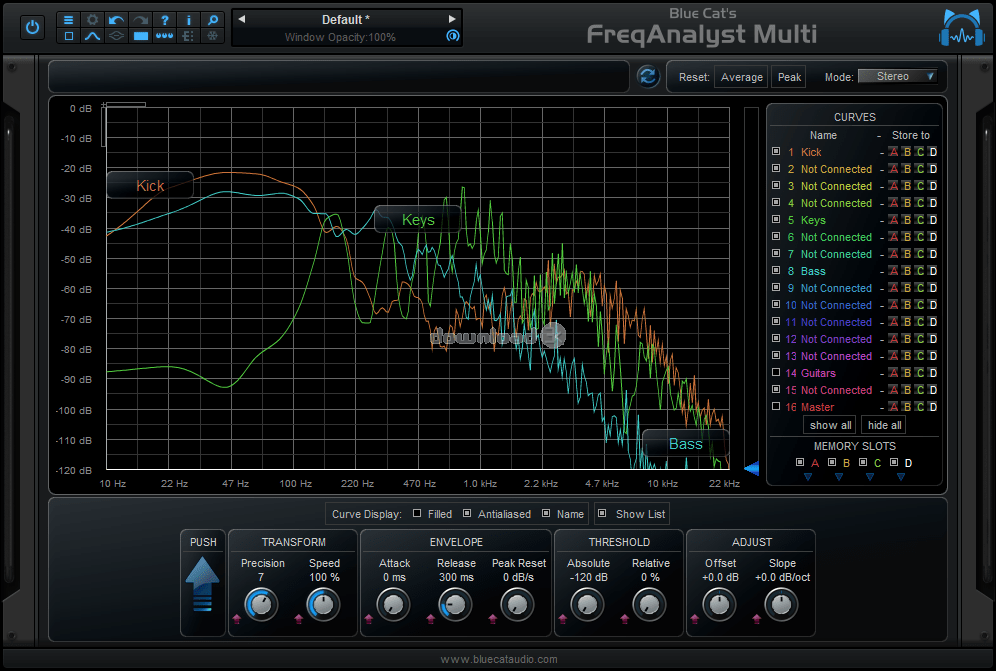Click the Kick label on the graph
The image size is (996, 671).
point(150,186)
